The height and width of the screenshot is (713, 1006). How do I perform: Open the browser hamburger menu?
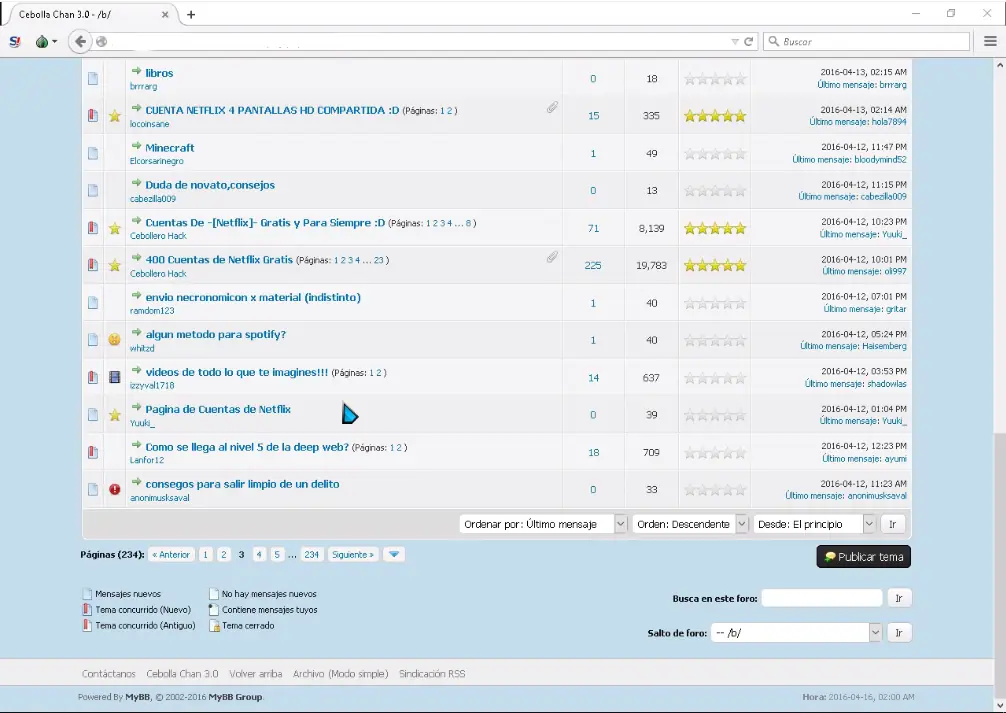click(990, 42)
